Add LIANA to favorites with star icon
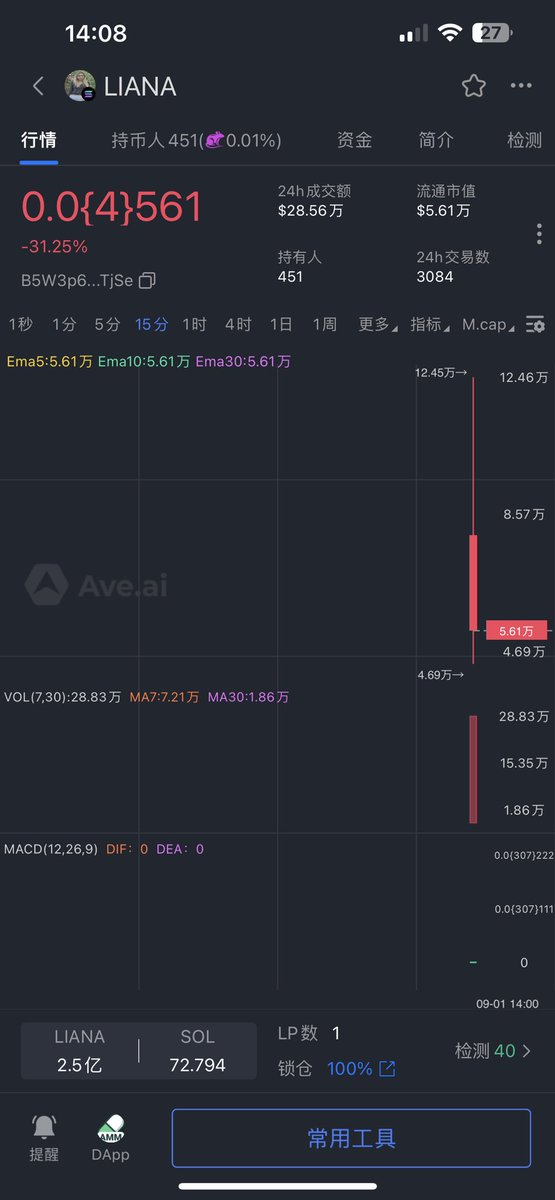The width and height of the screenshot is (555, 1200). (x=474, y=86)
